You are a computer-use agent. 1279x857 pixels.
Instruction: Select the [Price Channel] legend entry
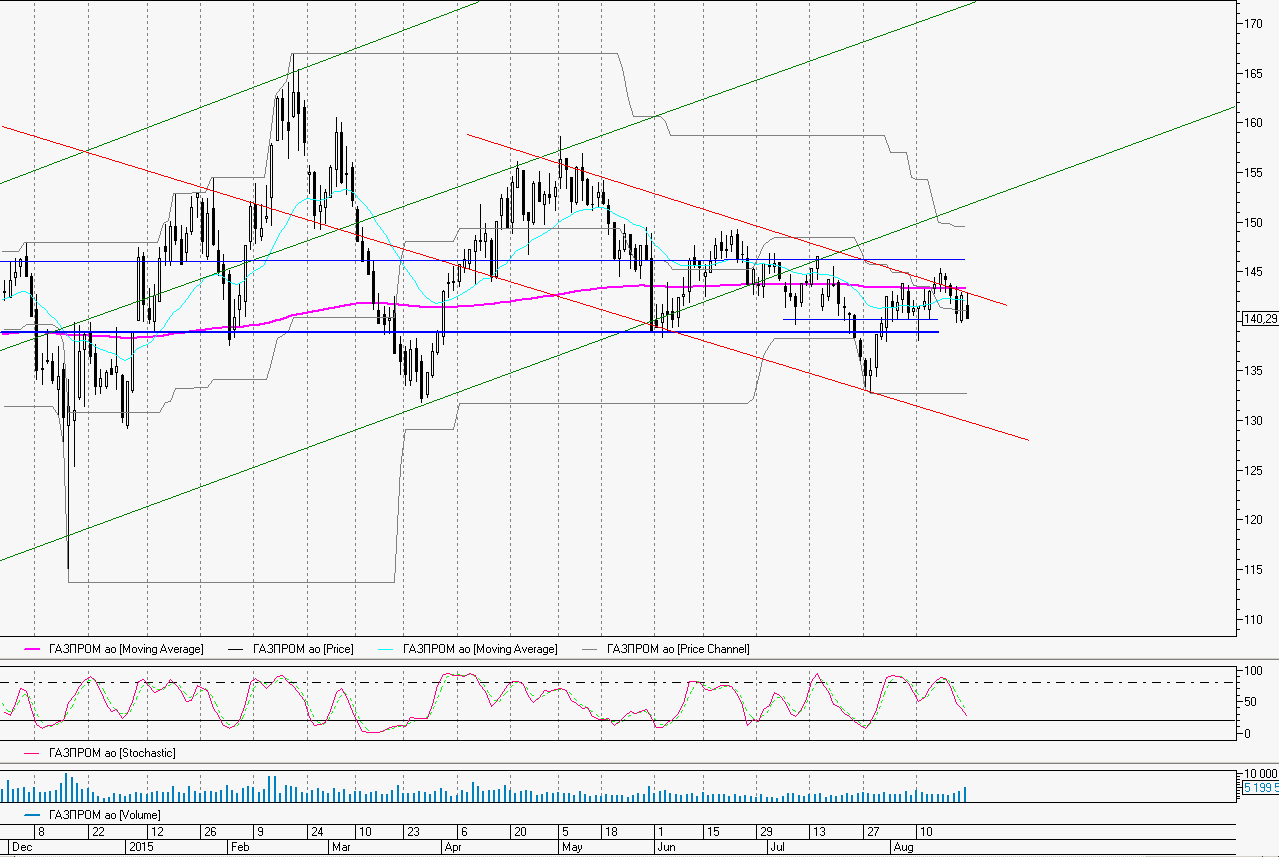(x=677, y=649)
